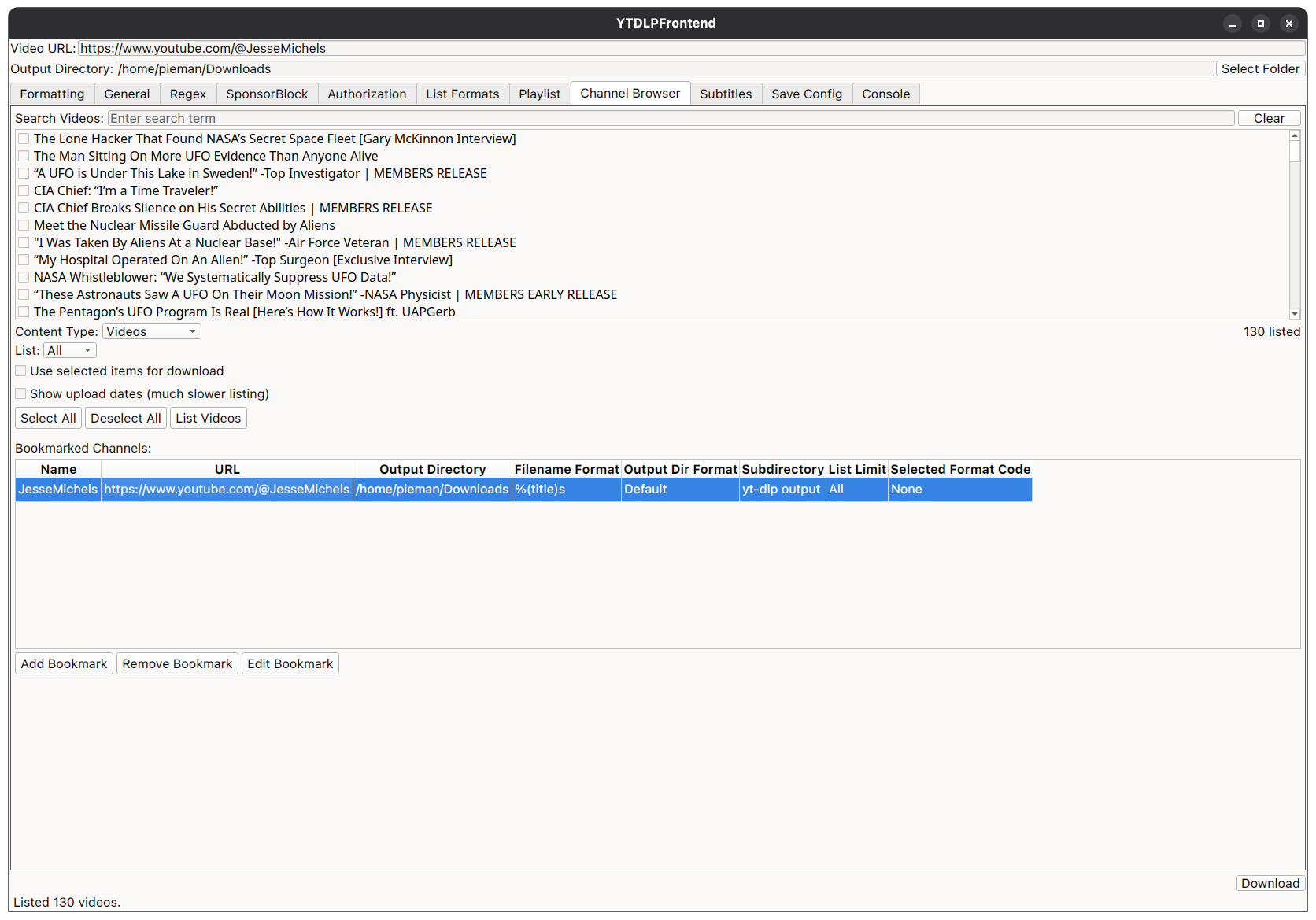Switch to the List Formats tab

[463, 94]
